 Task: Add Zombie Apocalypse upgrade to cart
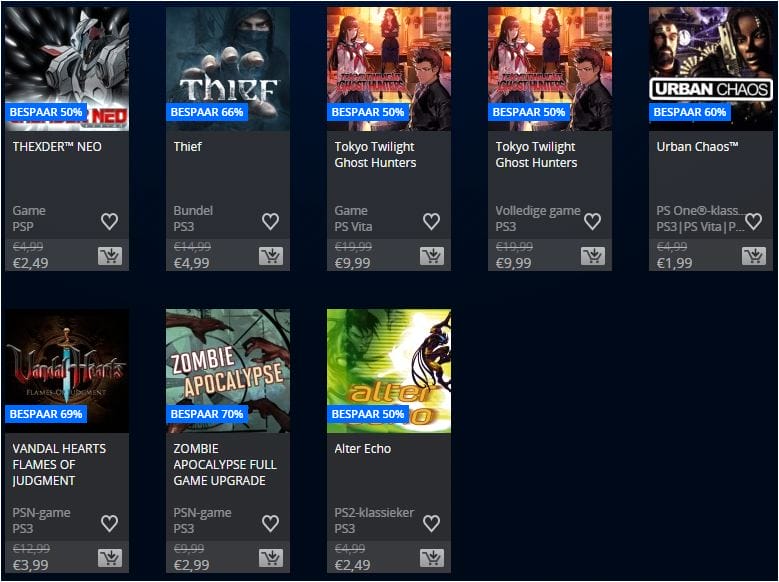271,558
